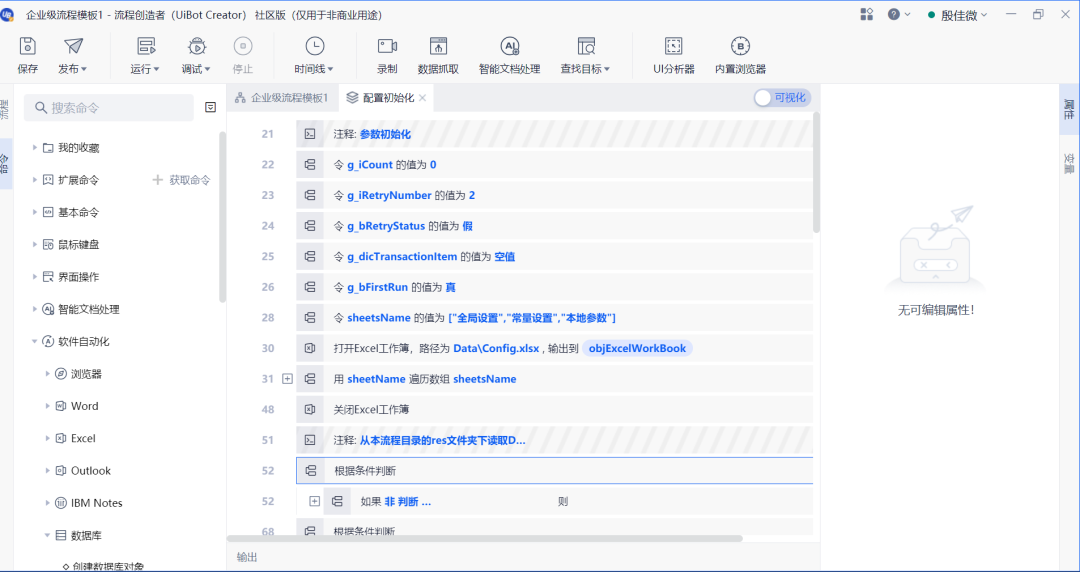This screenshot has width=1080, height=572.
Task: Click the Excel icon on line 48 关闭Excel工作簿
Action: 310,409
